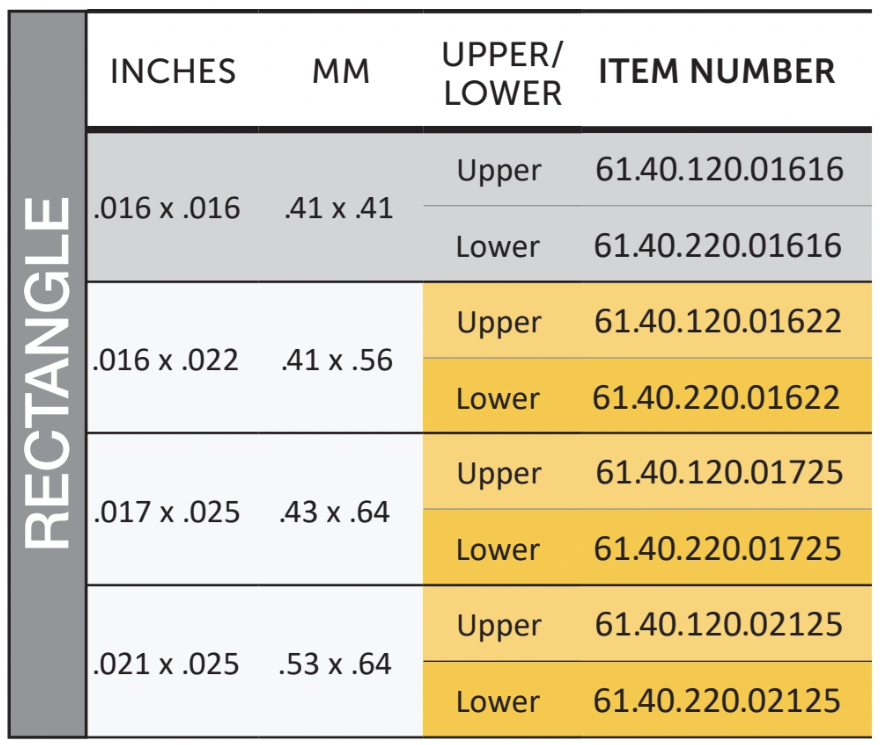Click the .41 x .56 mm cell
Screen dimensions: 880x745
coord(337,360)
